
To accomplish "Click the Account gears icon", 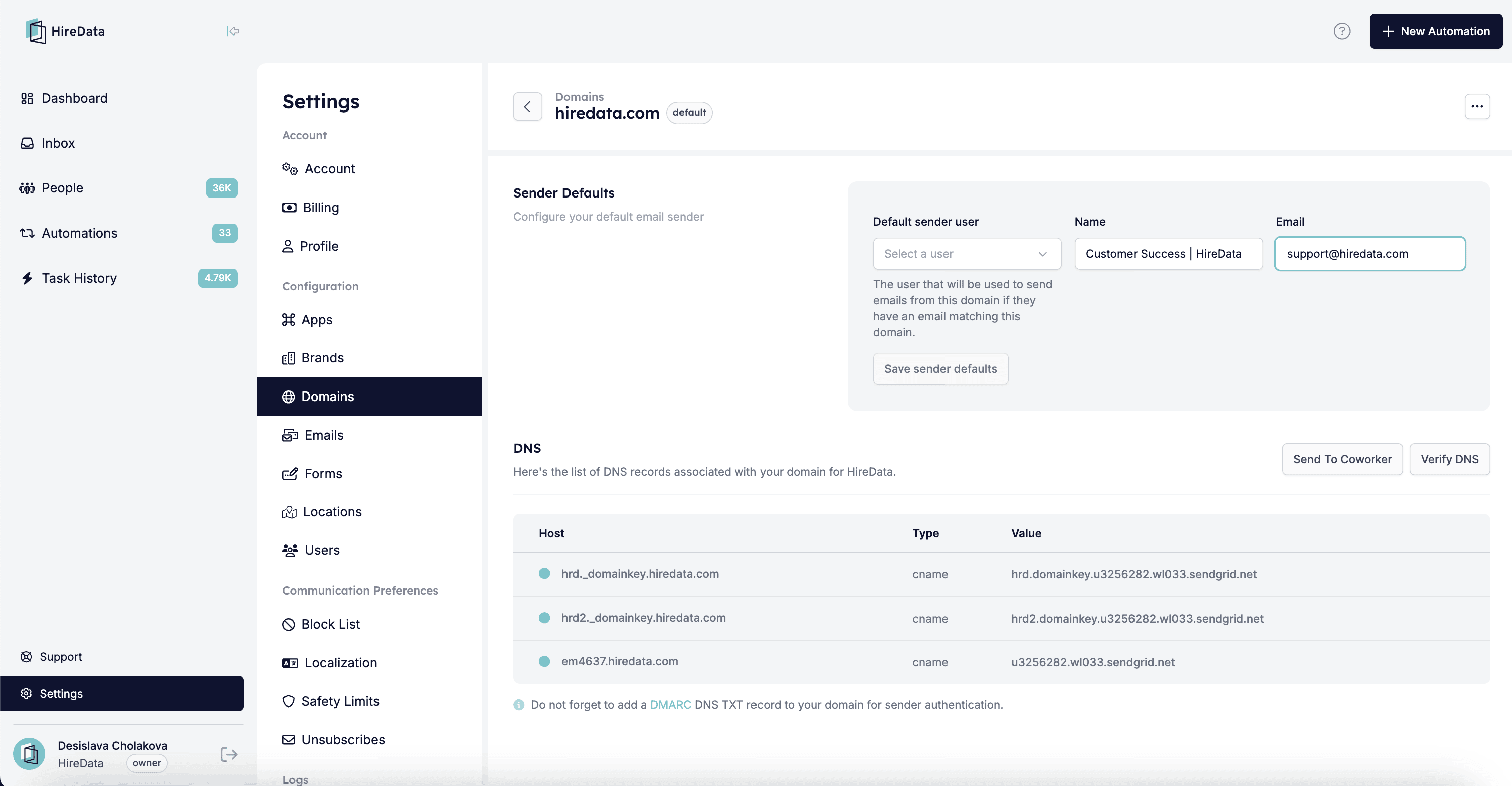I will pos(290,169).
